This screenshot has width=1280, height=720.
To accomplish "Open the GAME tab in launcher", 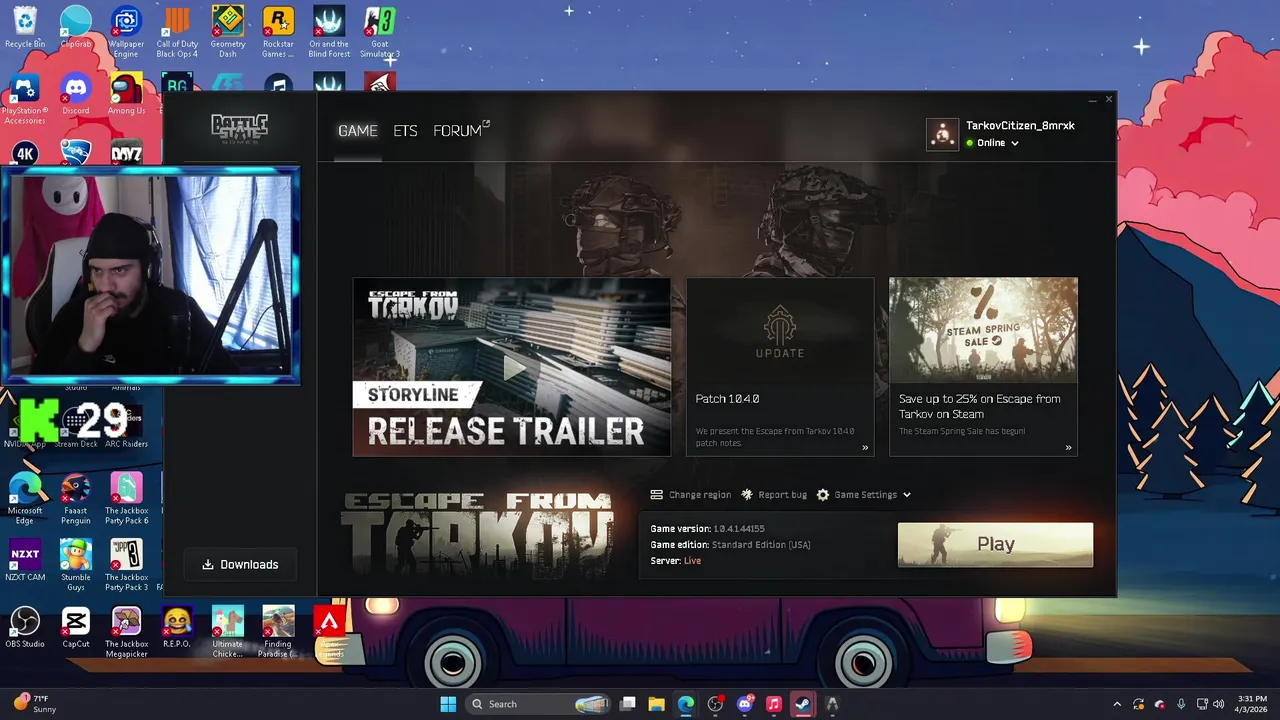I will [357, 131].
